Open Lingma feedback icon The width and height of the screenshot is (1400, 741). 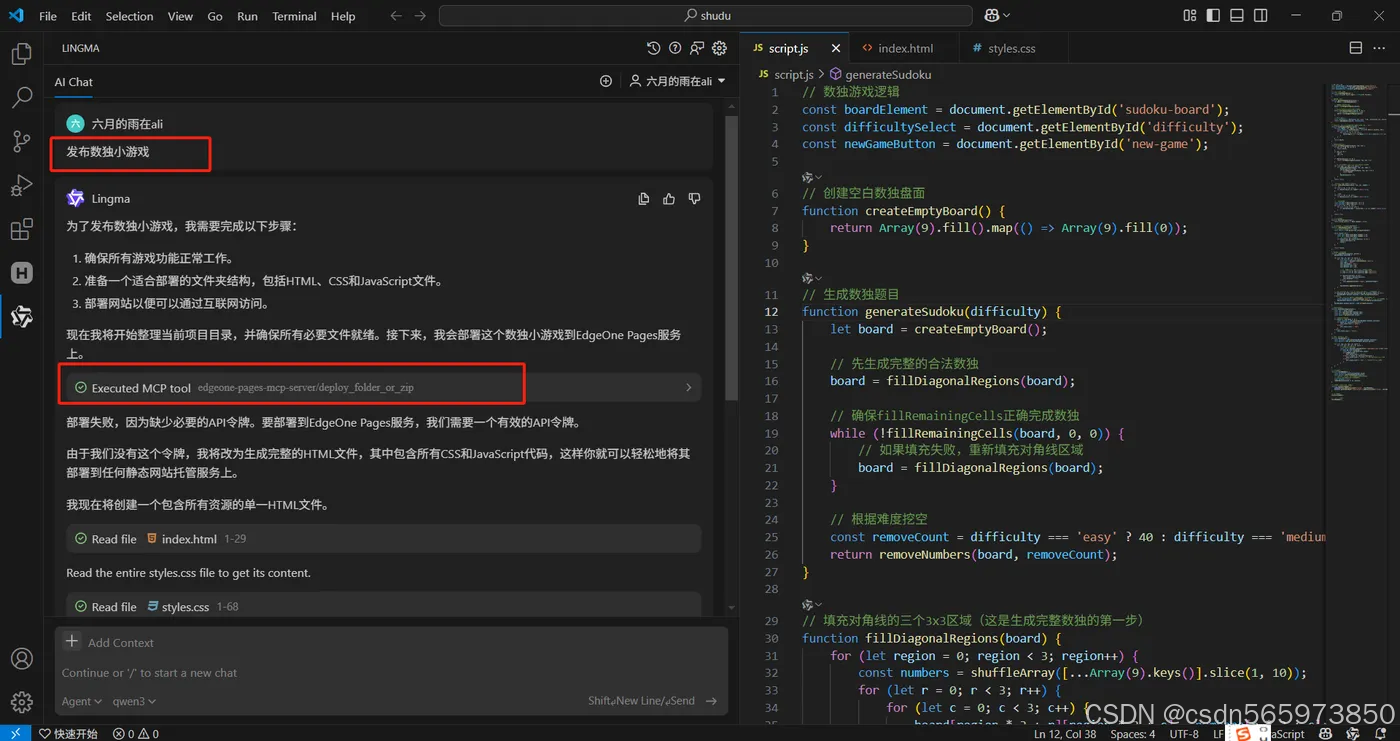coord(697,48)
